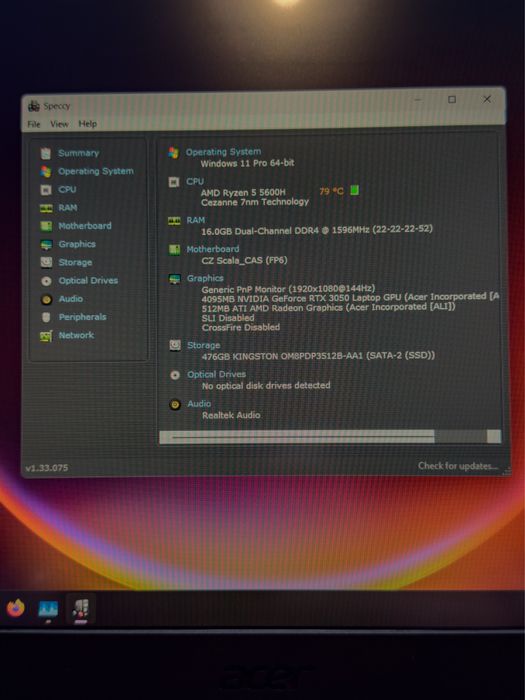
Task: Click Windows flag icon beside Operating System heading
Action: (174, 153)
